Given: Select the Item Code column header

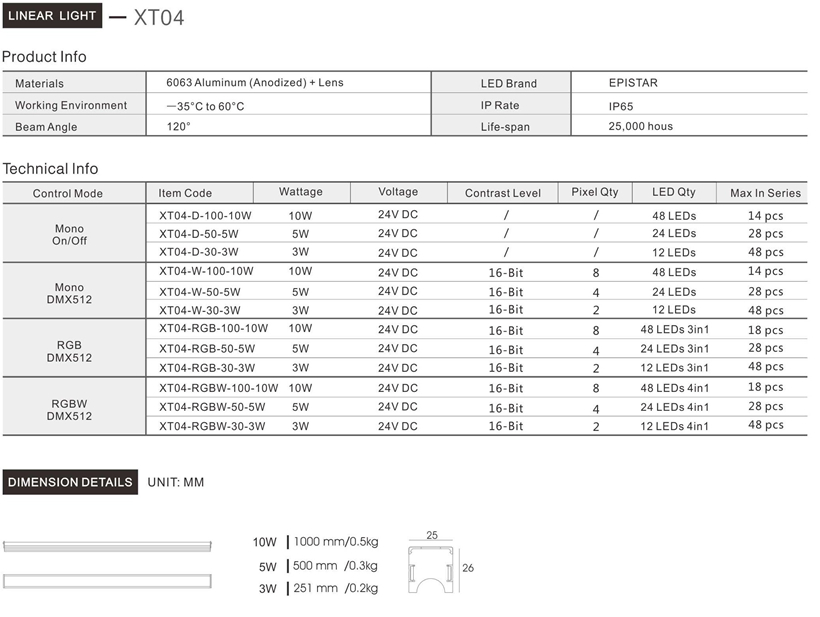Looking at the screenshot, I should pyautogui.click(x=185, y=193).
